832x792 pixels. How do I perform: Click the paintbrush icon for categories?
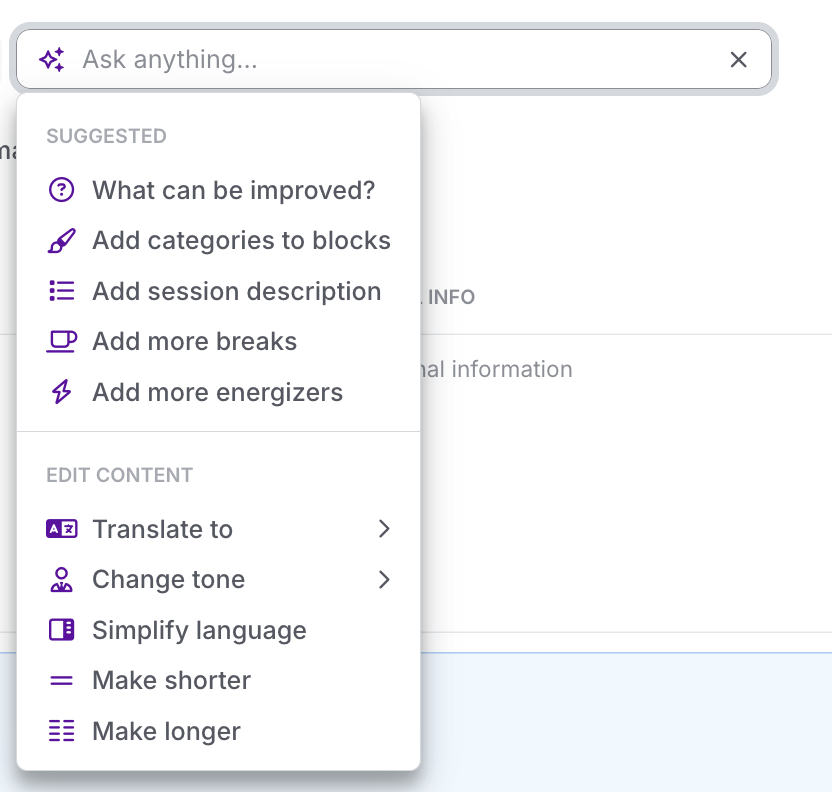pyautogui.click(x=62, y=241)
